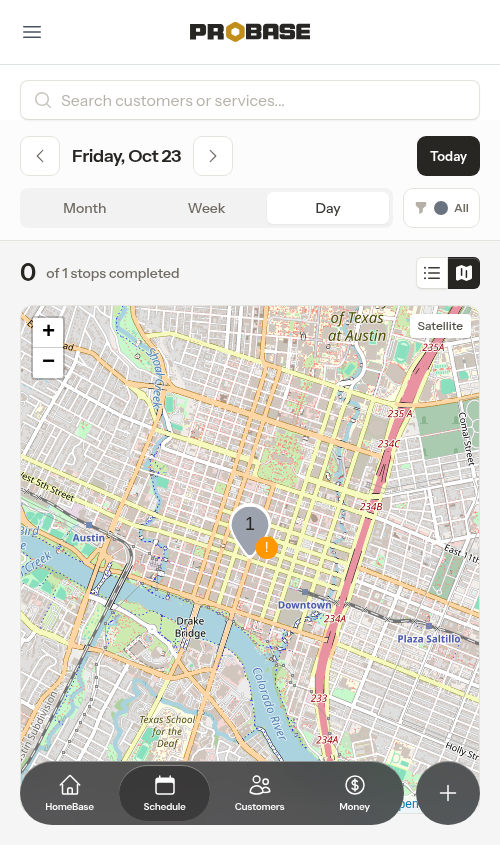Go to next day arrow
Viewport: 500px width, 845px height.
click(213, 156)
